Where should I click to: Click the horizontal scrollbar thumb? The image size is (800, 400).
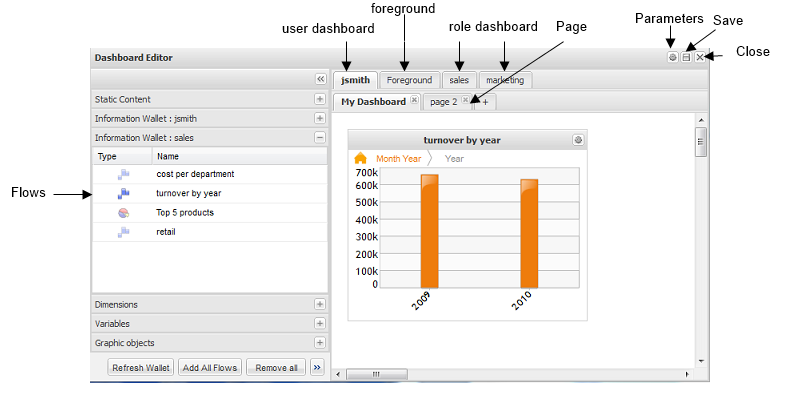pos(376,374)
